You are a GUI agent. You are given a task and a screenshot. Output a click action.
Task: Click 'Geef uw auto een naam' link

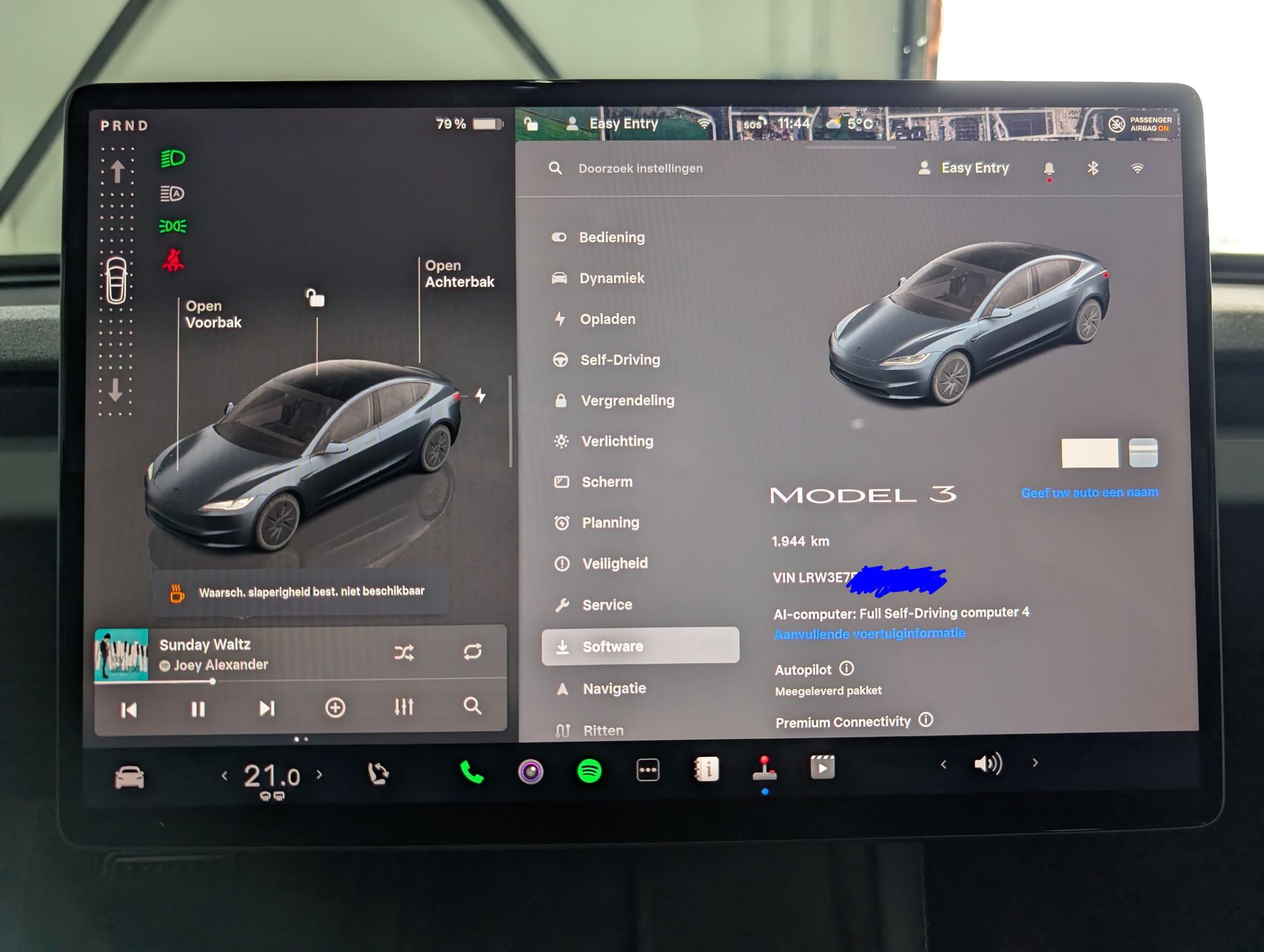[x=1089, y=492]
